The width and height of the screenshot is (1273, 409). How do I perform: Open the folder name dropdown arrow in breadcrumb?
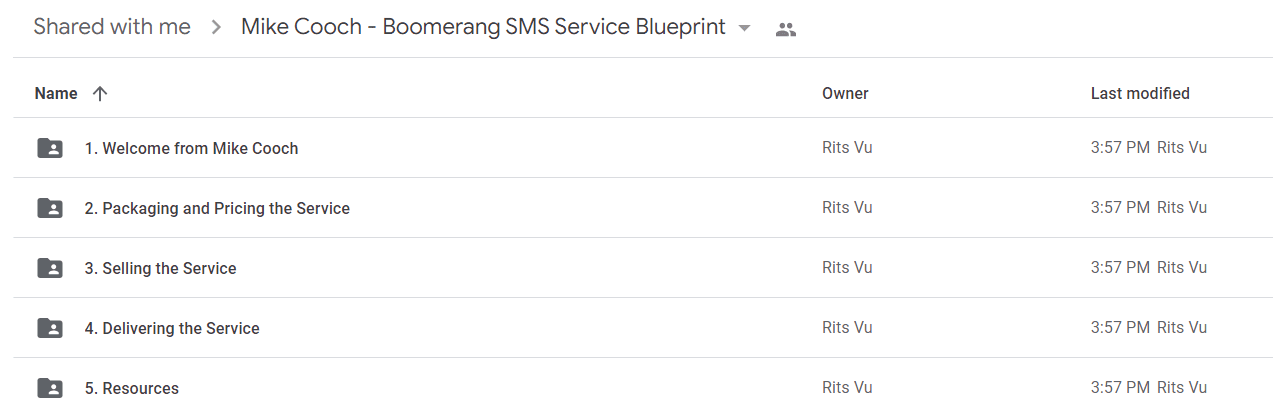point(744,28)
